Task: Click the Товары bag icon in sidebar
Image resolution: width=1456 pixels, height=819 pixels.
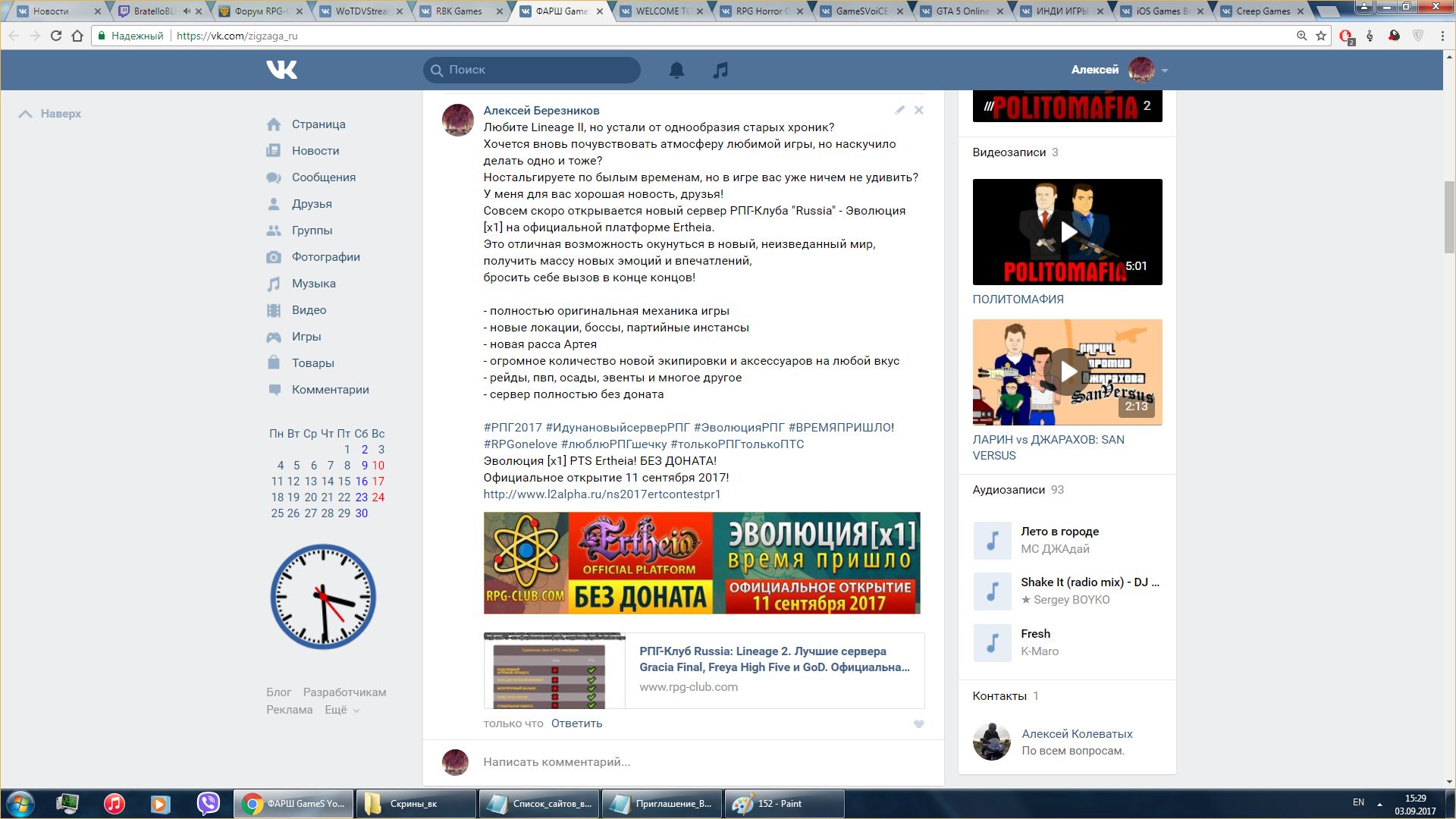Action: [274, 362]
